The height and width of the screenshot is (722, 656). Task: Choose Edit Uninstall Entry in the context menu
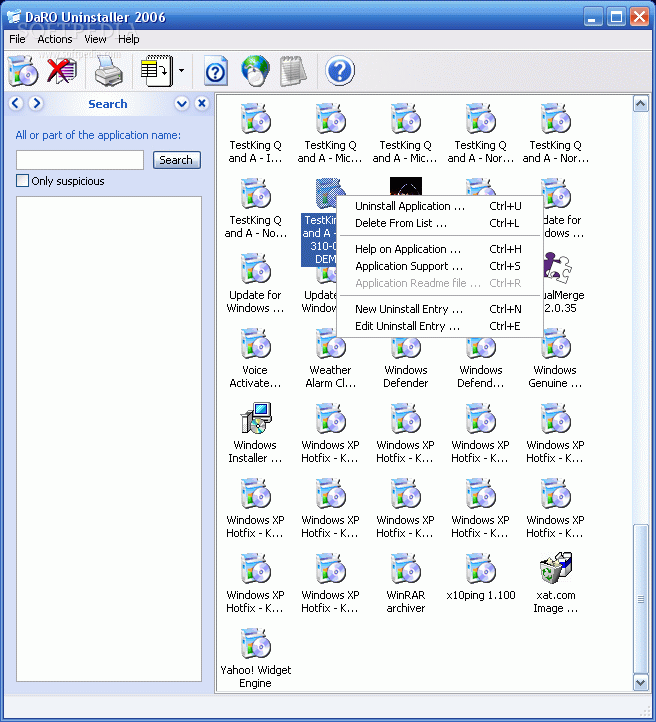(440, 326)
